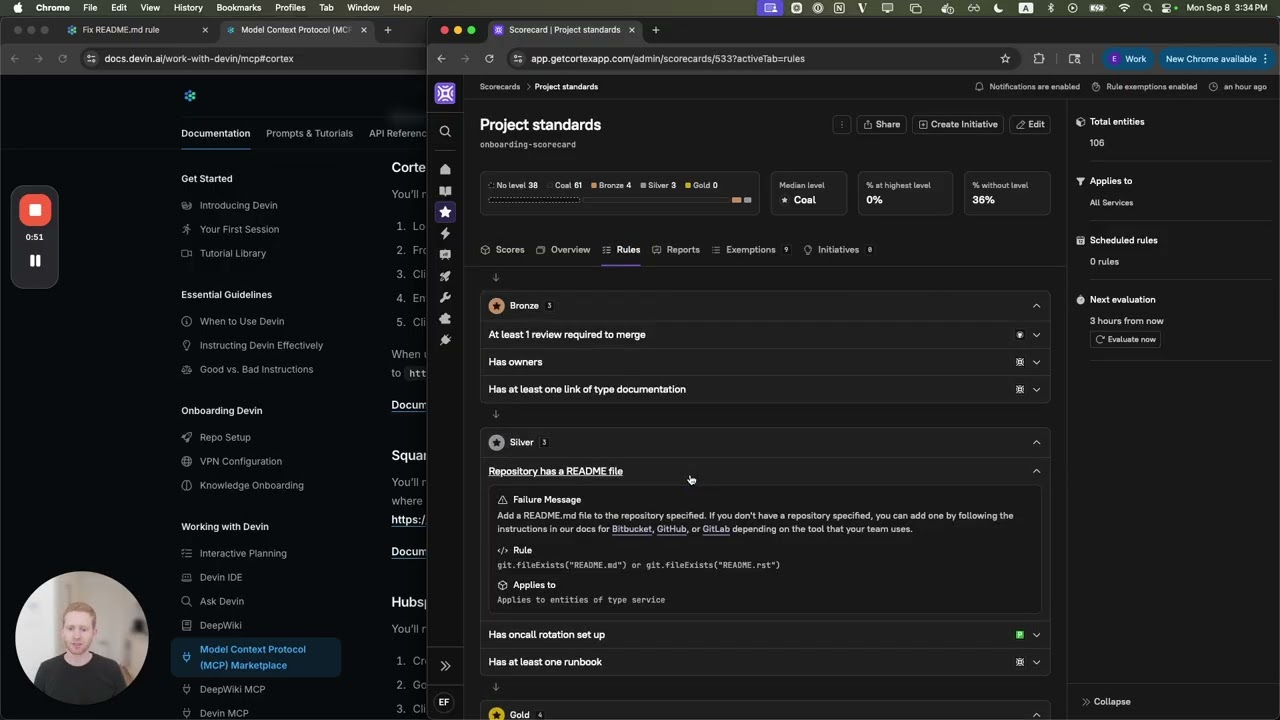Open the plug integrations icon in sidebar

pos(445,340)
